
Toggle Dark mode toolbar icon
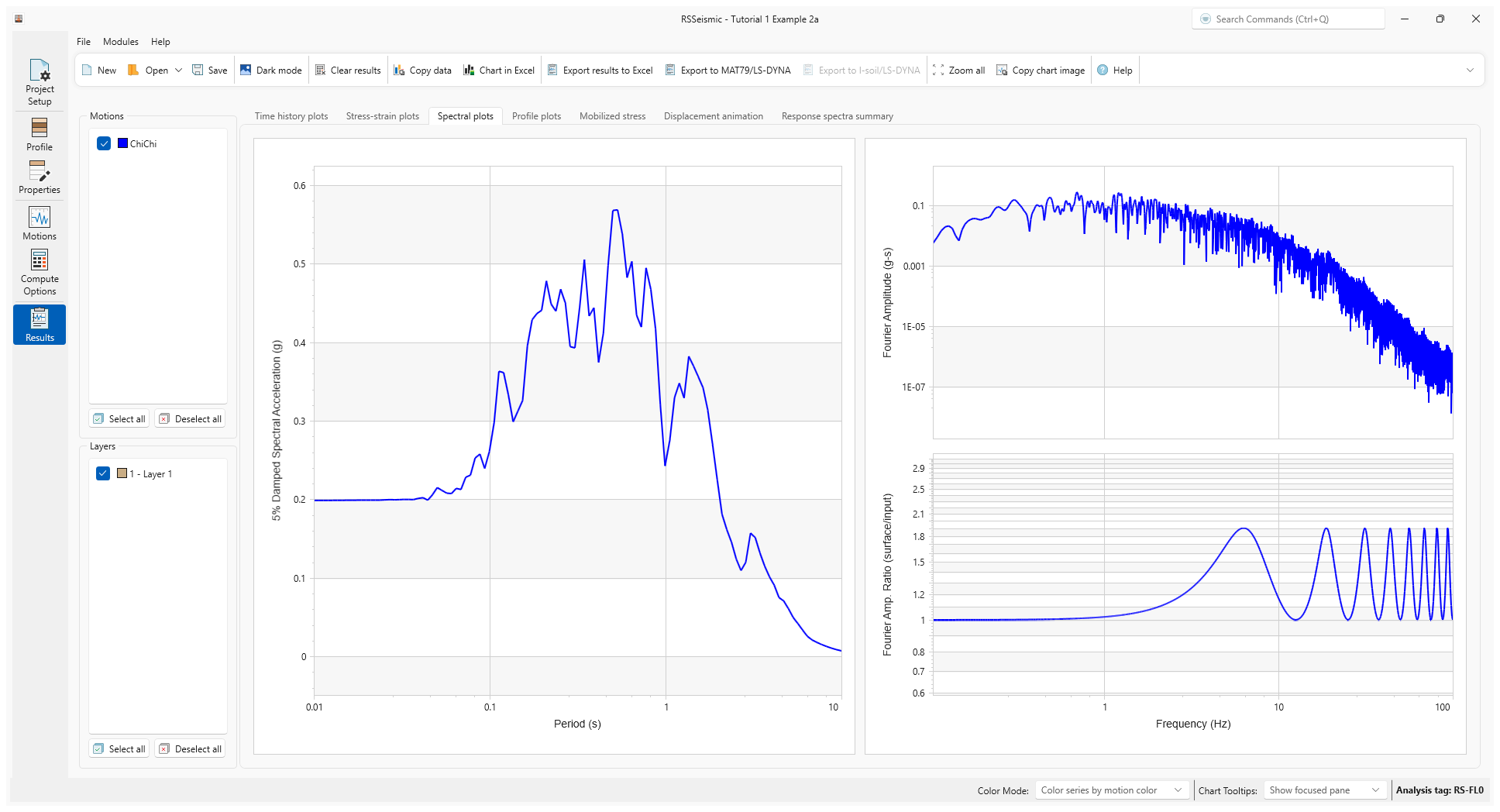click(x=246, y=71)
